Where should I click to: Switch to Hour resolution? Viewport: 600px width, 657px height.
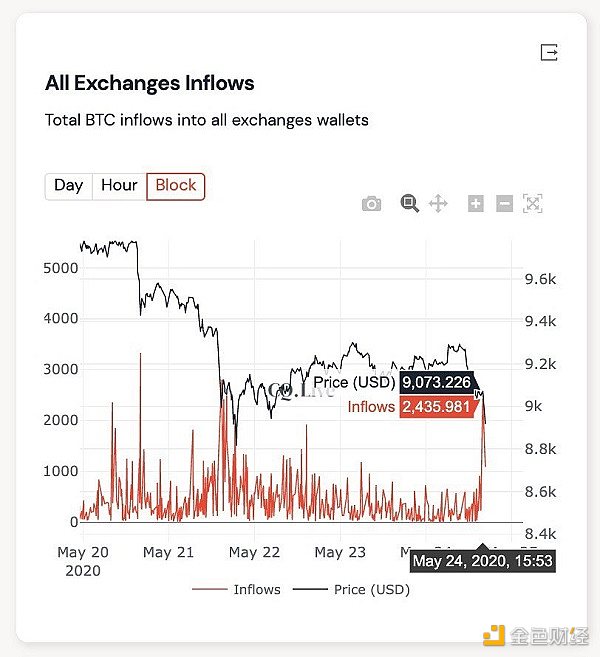point(119,186)
